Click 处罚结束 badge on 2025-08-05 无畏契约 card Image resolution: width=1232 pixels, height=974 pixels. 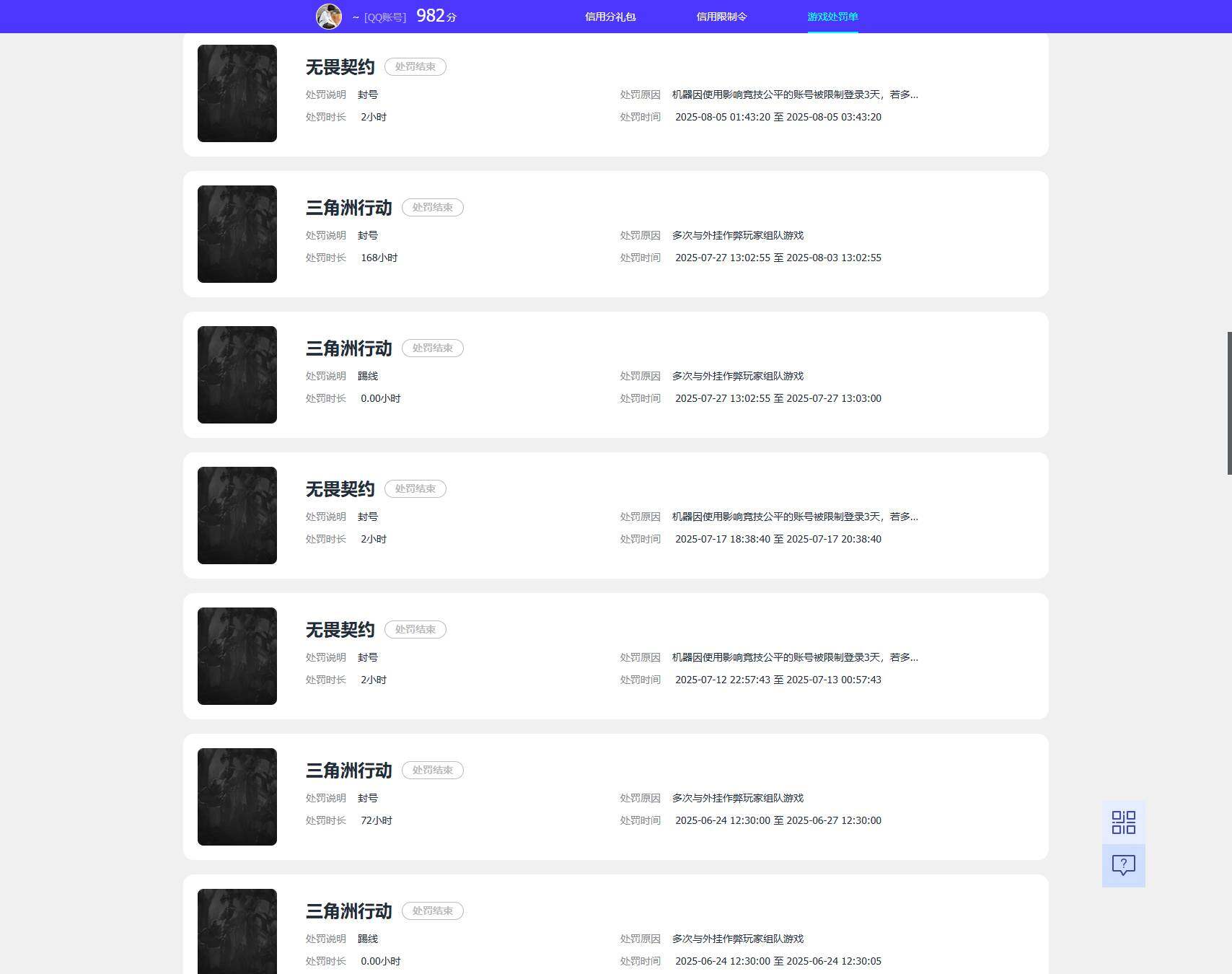[415, 66]
